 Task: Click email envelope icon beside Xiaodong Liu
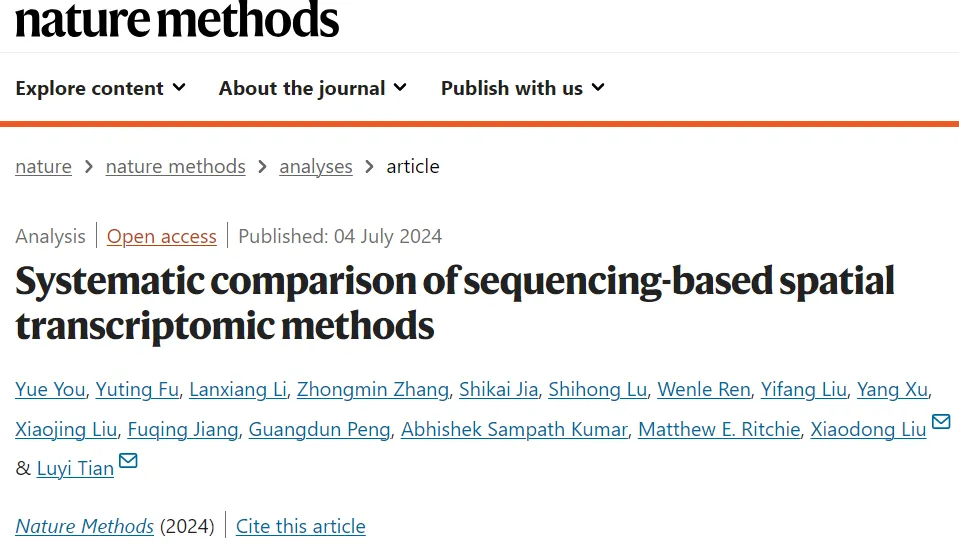941,421
